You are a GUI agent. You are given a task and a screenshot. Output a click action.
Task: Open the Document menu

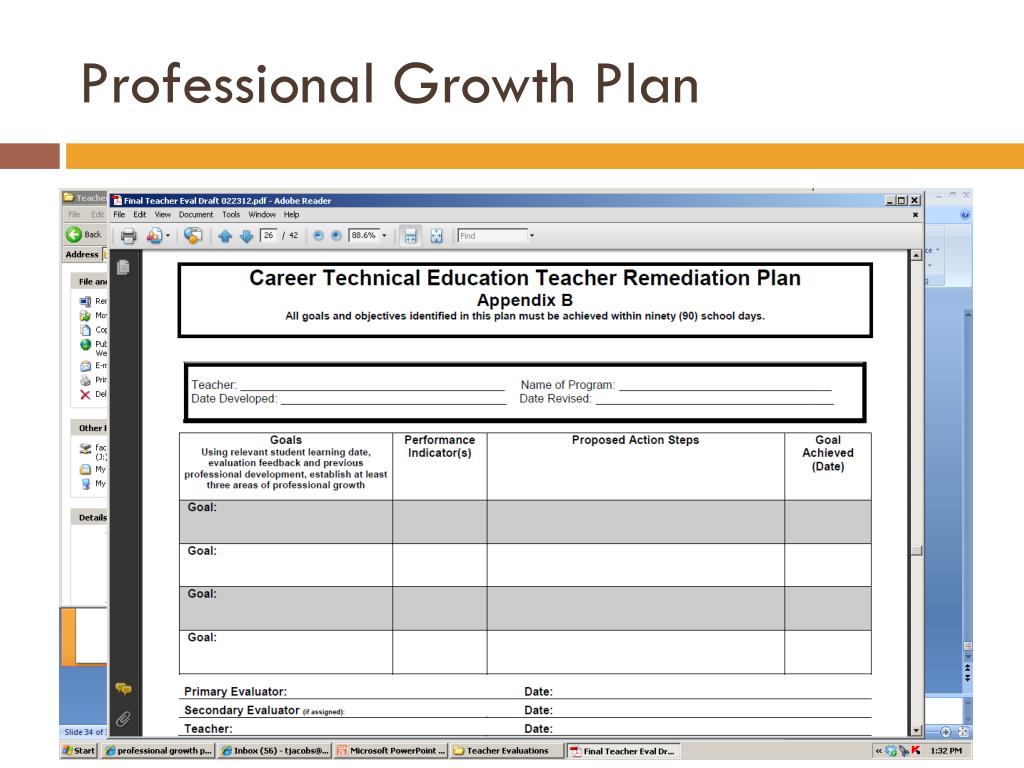point(196,214)
